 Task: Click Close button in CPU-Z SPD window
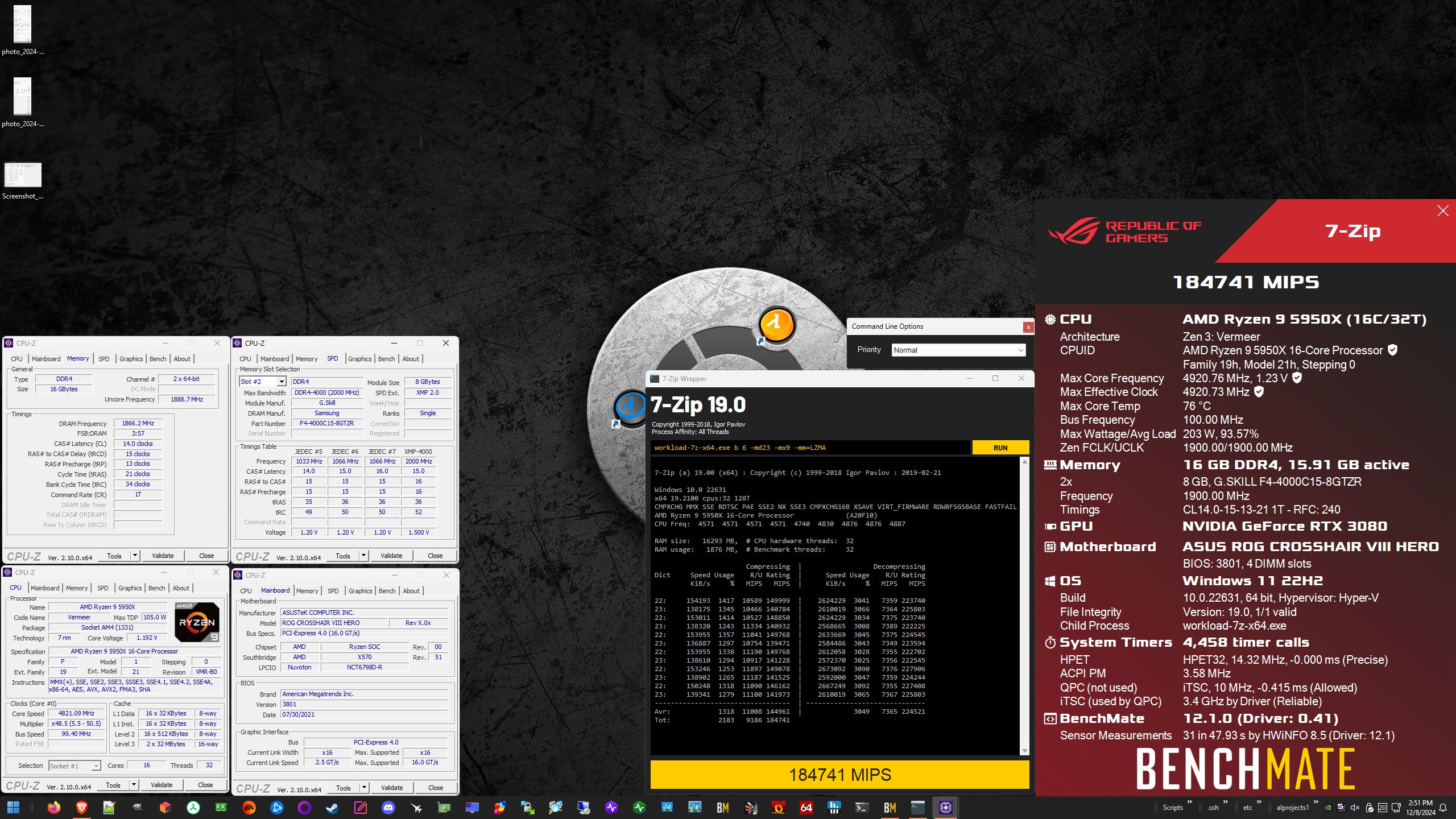pos(435,556)
